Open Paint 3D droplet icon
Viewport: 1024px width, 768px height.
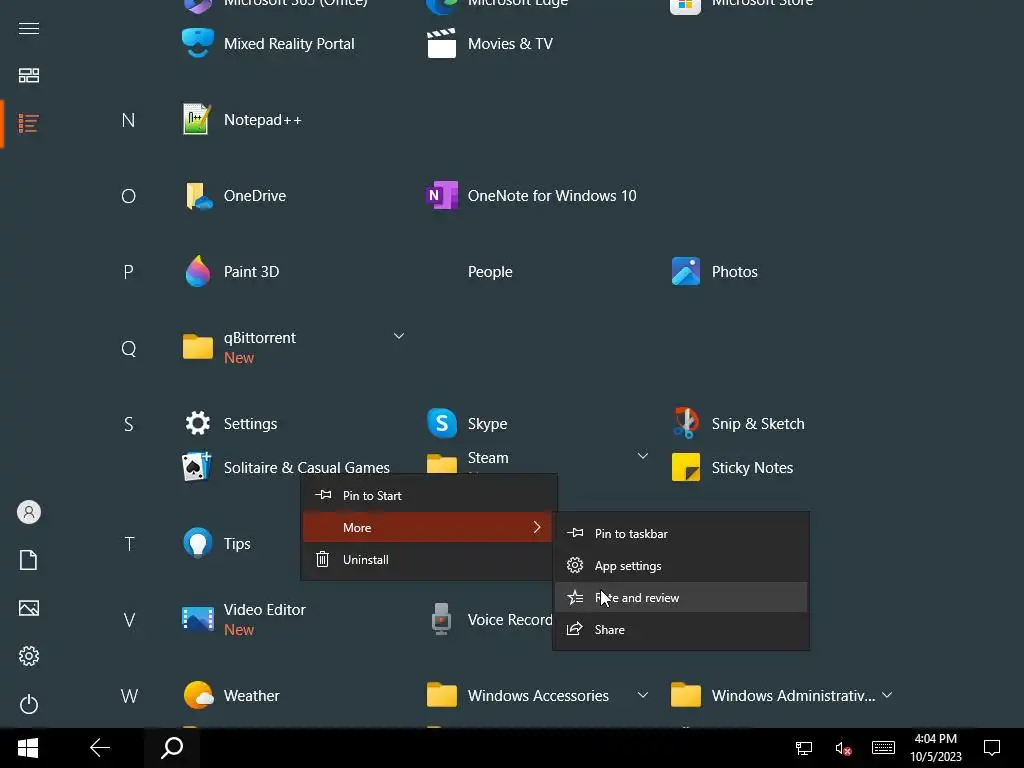[x=197, y=272]
